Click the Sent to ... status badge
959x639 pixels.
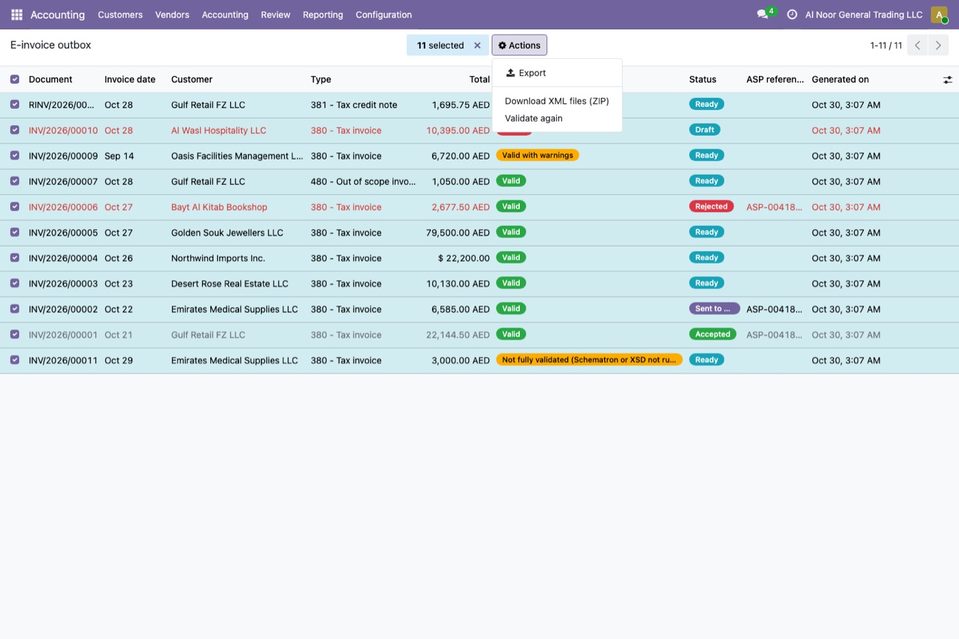(714, 309)
